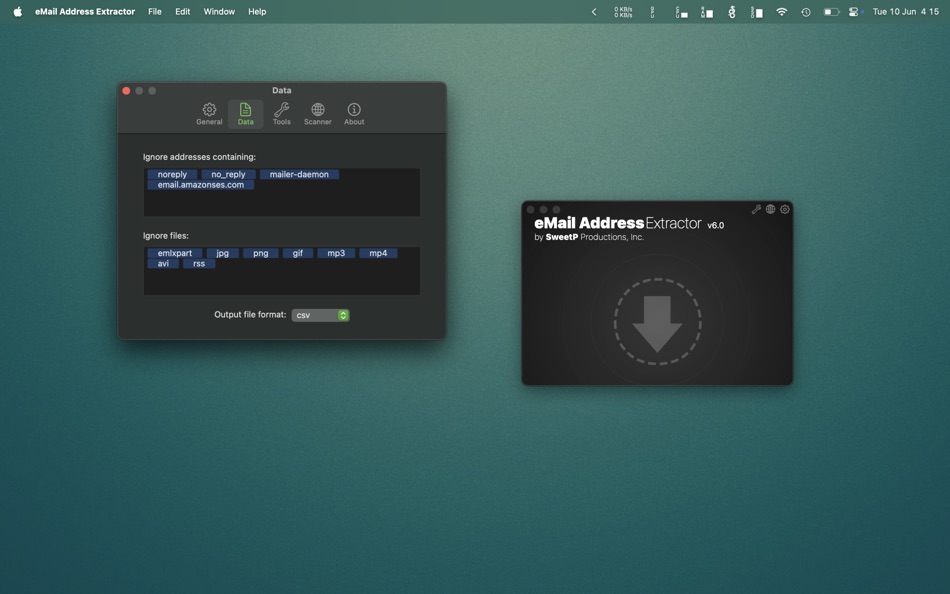The height and width of the screenshot is (594, 950).
Task: Click the SSD disk monitor menu bar icon
Action: pos(757,12)
